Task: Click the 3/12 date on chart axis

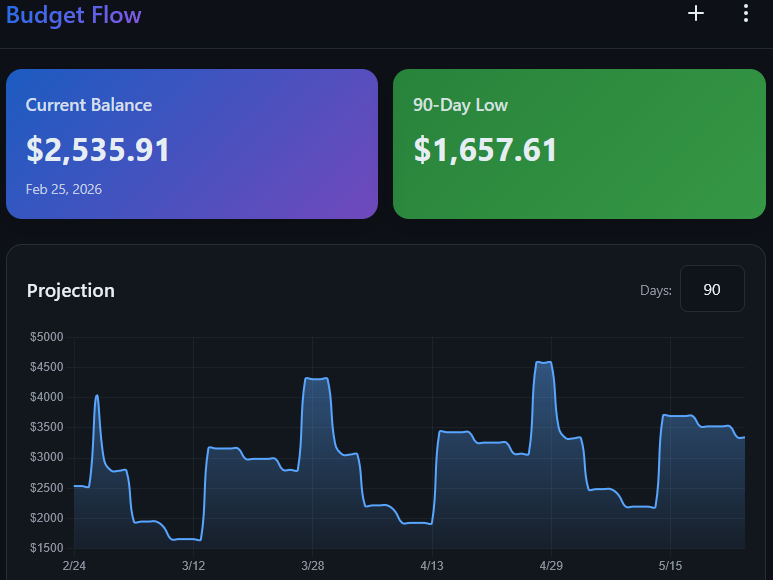Action: click(193, 565)
